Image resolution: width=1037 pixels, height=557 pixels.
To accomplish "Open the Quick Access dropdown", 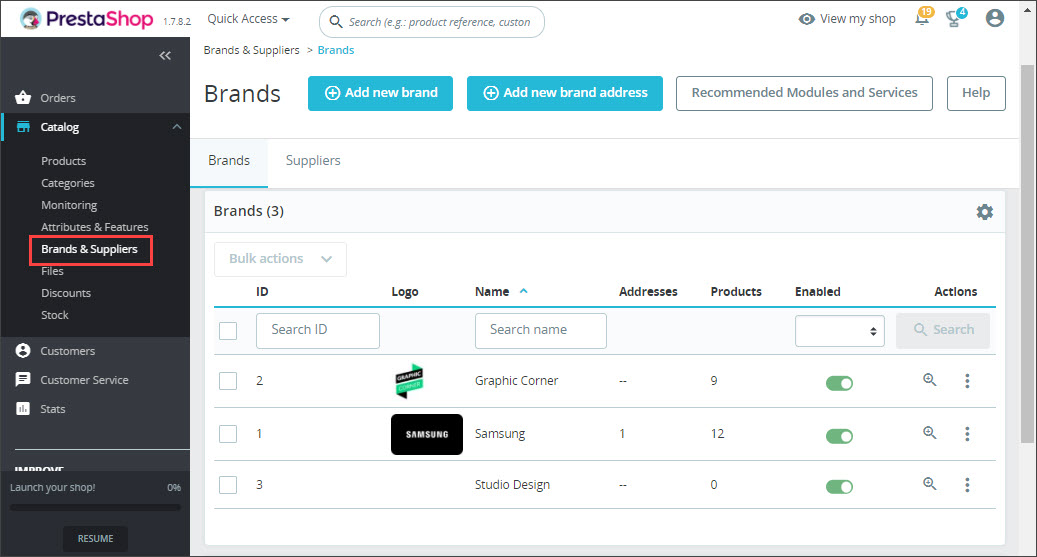I will [248, 19].
